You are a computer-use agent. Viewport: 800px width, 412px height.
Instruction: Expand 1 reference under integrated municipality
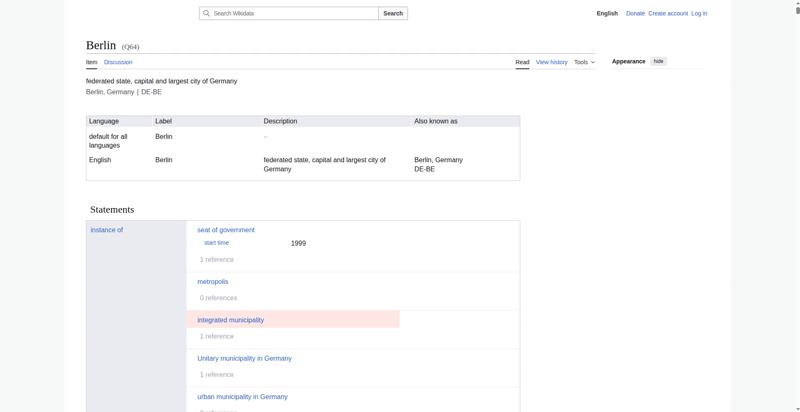[216, 337]
